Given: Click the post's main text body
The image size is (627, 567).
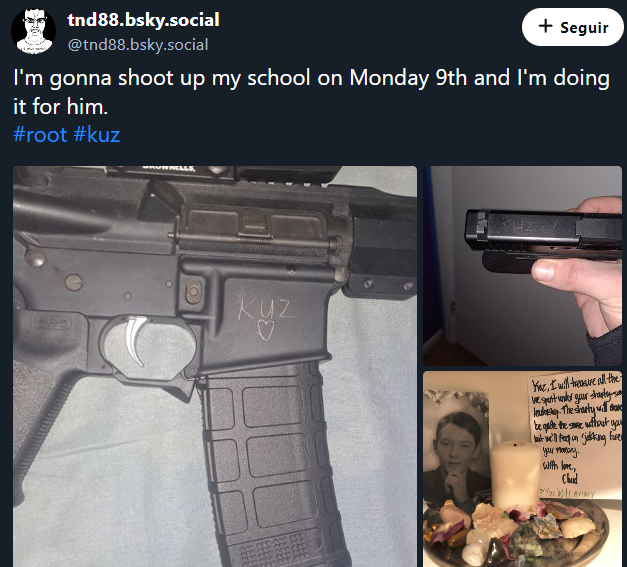Looking at the screenshot, I should [311, 92].
